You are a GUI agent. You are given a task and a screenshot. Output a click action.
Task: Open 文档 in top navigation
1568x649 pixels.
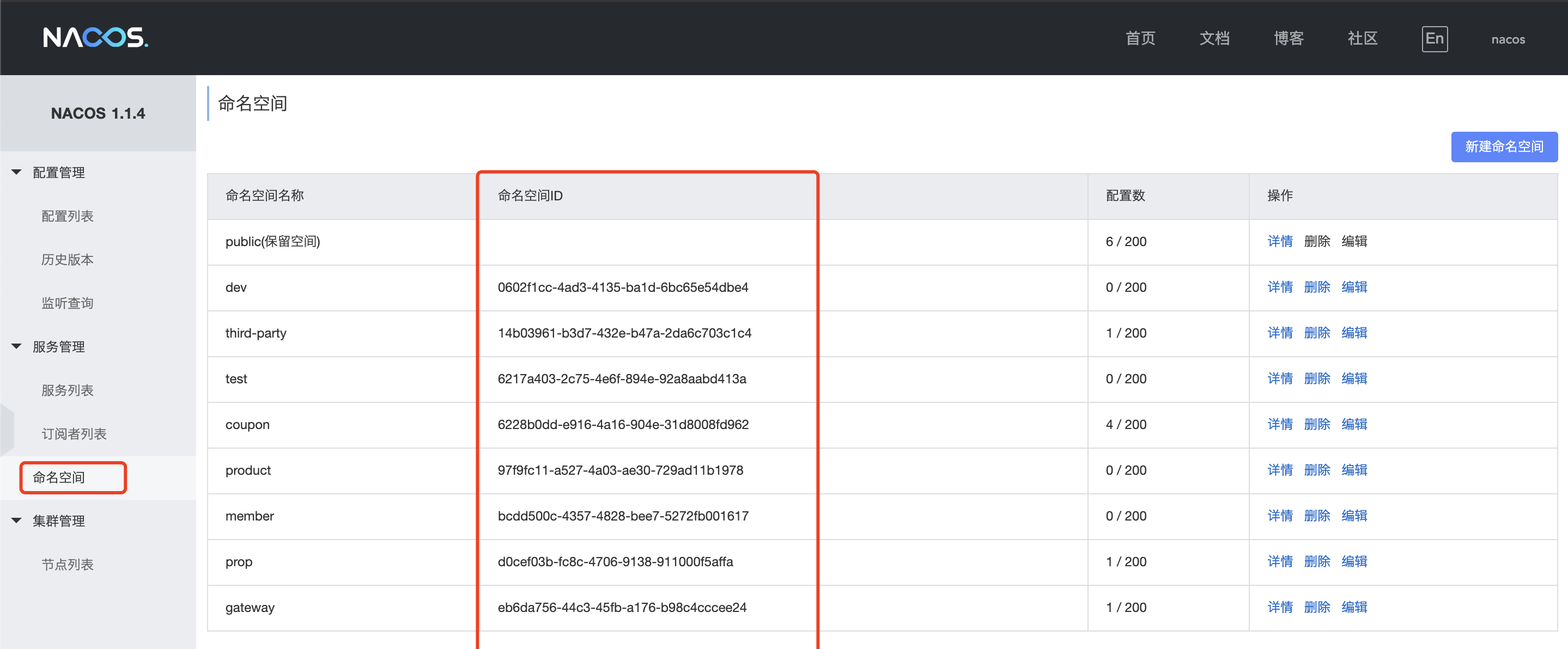coord(1214,39)
